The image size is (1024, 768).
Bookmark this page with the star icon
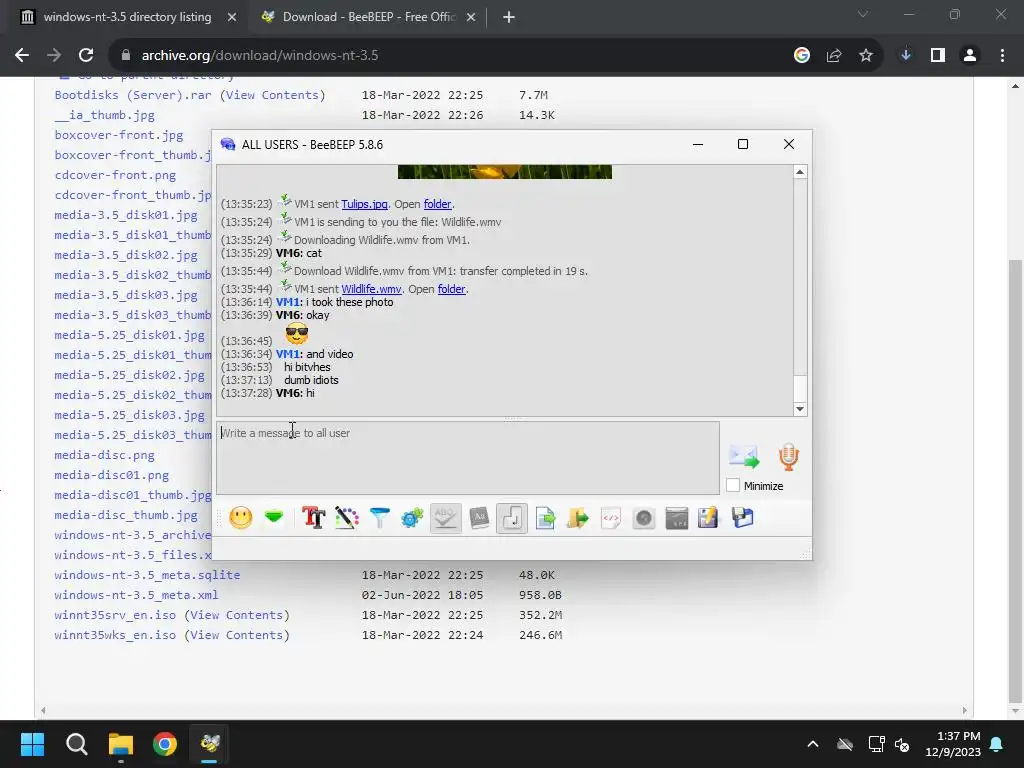pos(866,56)
